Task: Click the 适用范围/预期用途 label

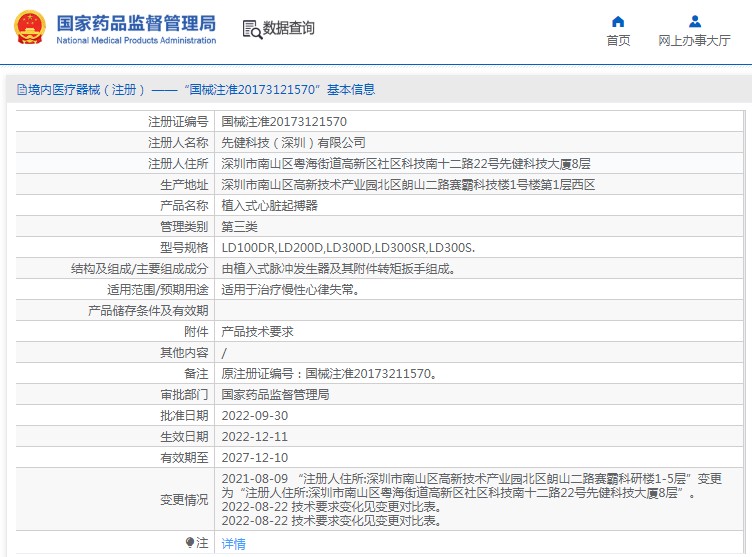Action: coord(158,290)
